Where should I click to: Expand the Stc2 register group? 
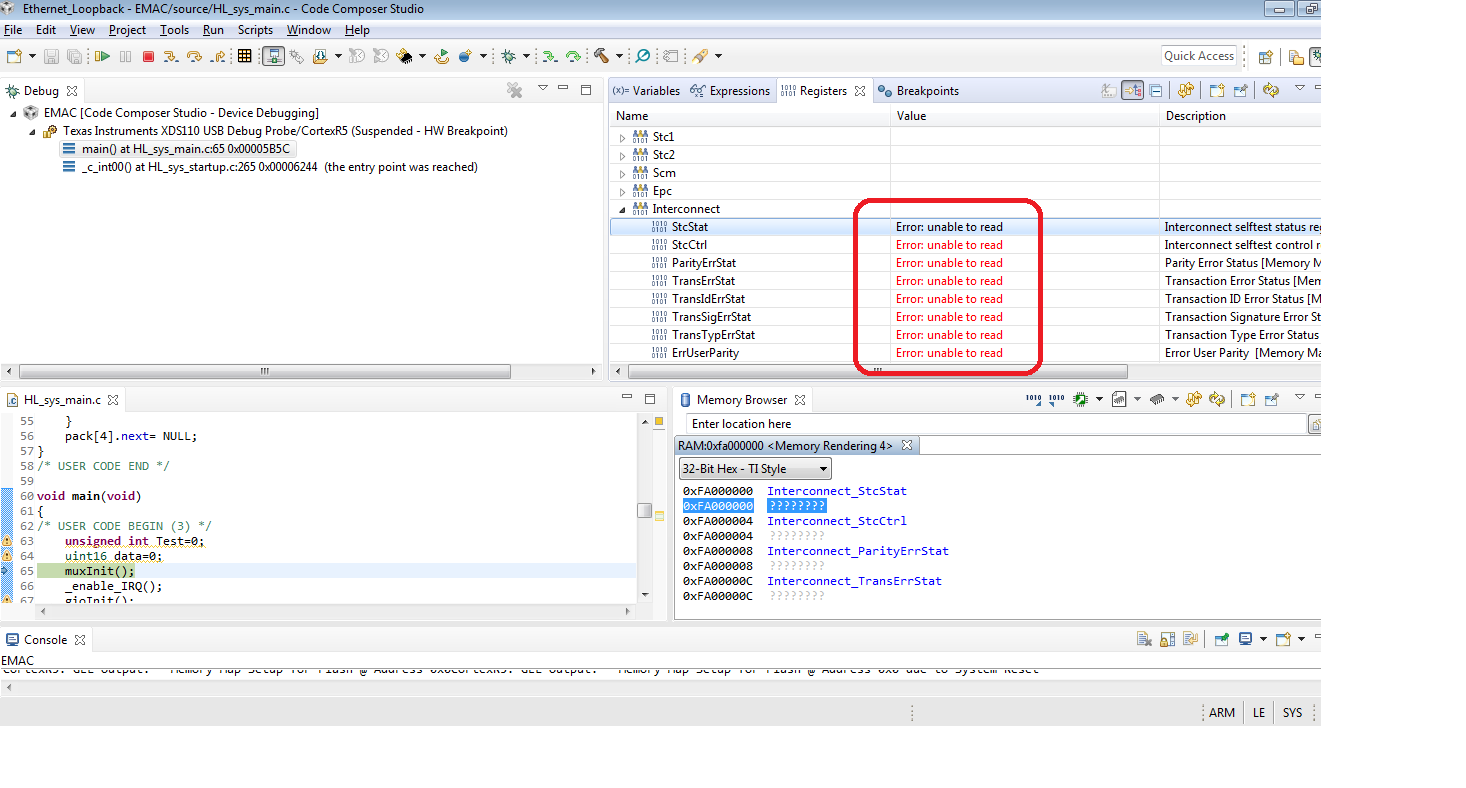(x=622, y=155)
